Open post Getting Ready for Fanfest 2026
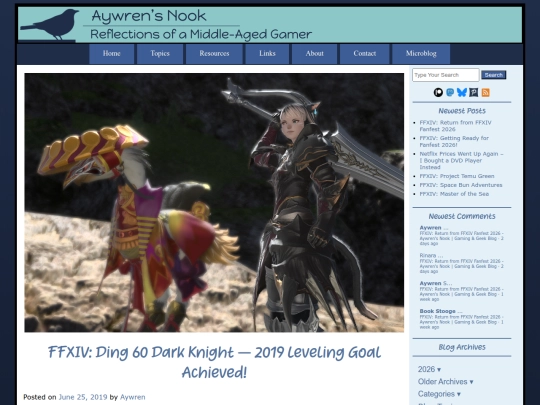Image resolution: width=540 pixels, height=405 pixels. tap(454, 141)
